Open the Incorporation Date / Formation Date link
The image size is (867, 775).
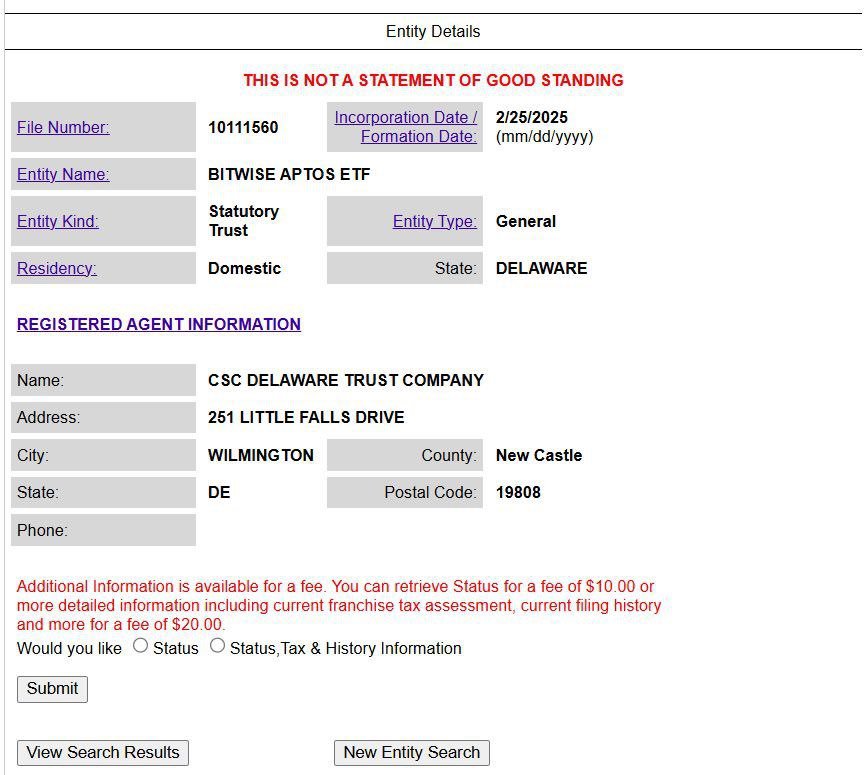pos(405,127)
